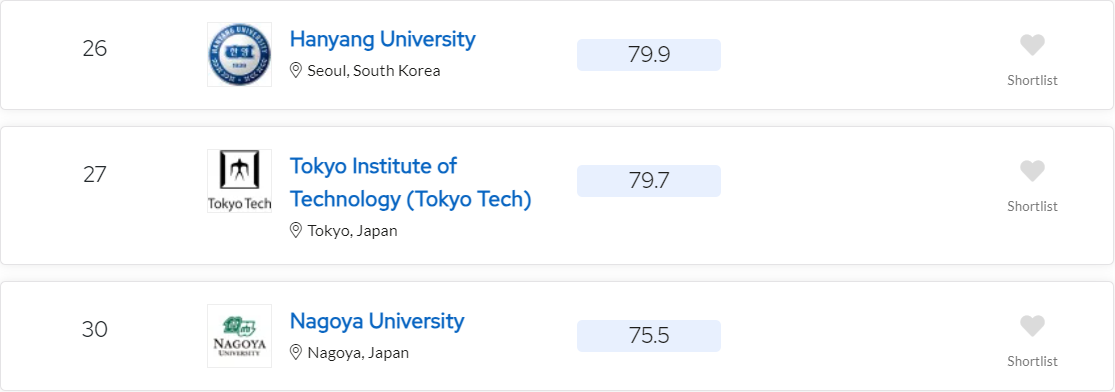This screenshot has width=1115, height=392.
Task: Click rank number 30
Action: (95, 329)
